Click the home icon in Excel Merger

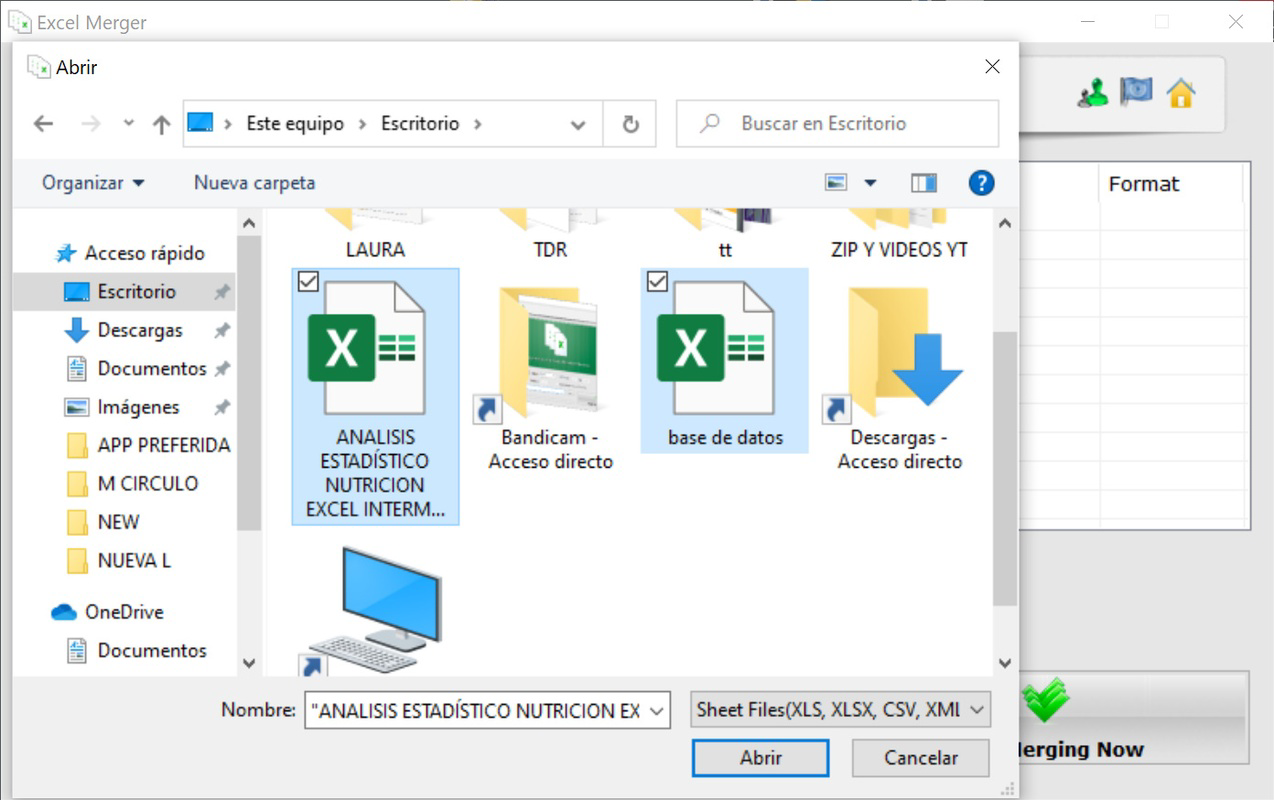[1181, 94]
